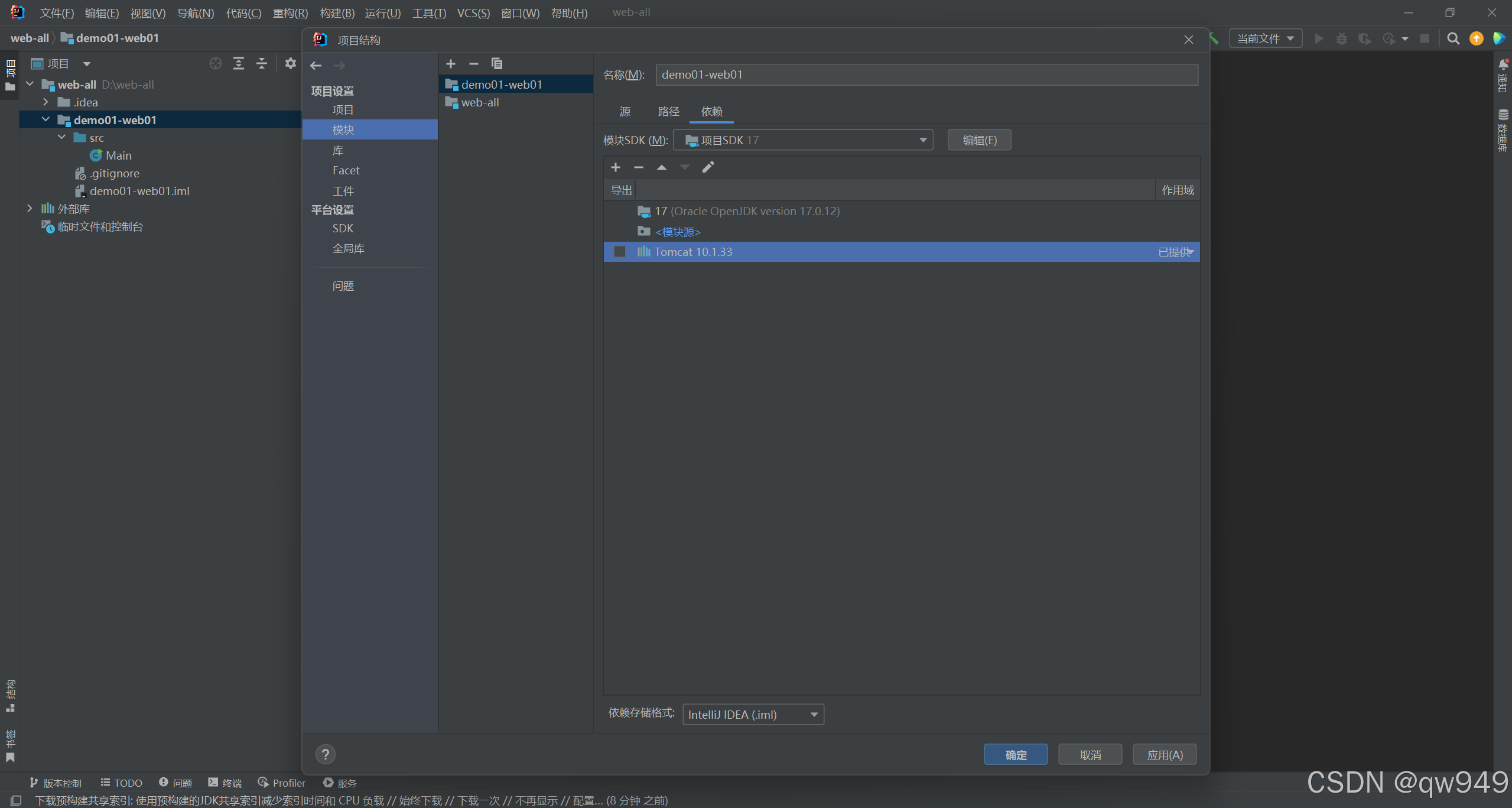This screenshot has width=1512, height=808.
Task: Click the add dependency plus icon
Action: [616, 167]
